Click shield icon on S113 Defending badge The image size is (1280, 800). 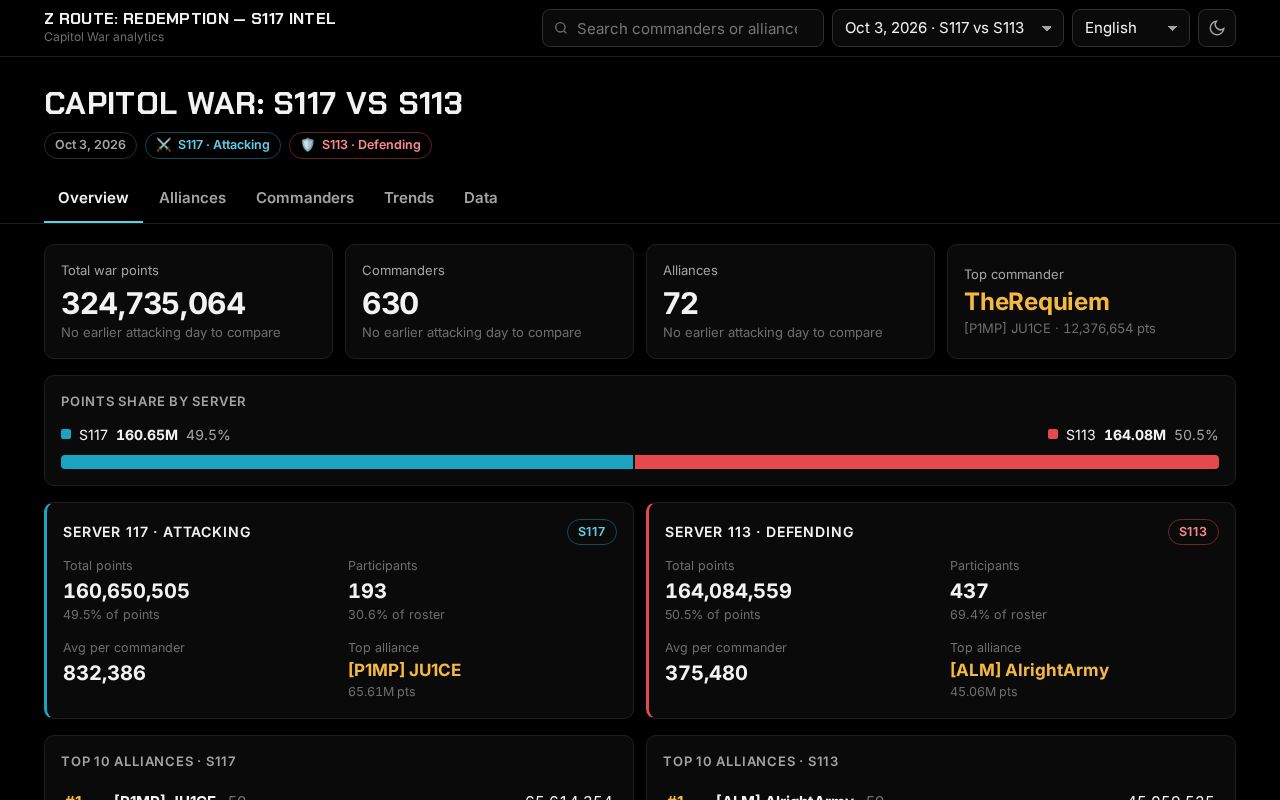[308, 145]
